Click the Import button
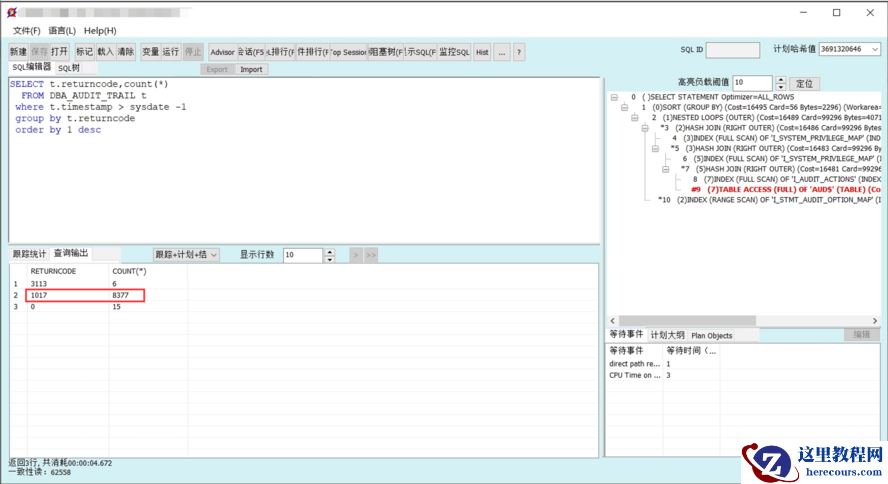The image size is (888, 484). (x=251, y=69)
